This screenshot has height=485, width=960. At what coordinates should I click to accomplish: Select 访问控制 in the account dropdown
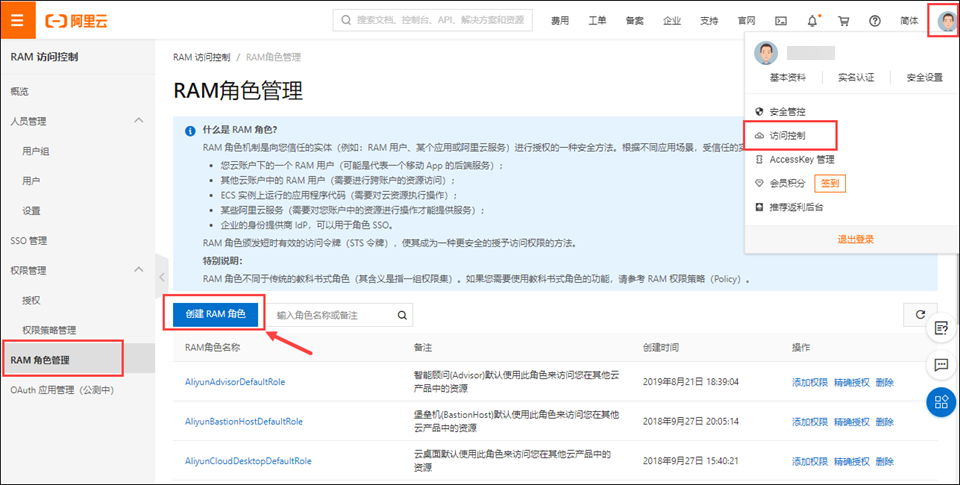[788, 135]
